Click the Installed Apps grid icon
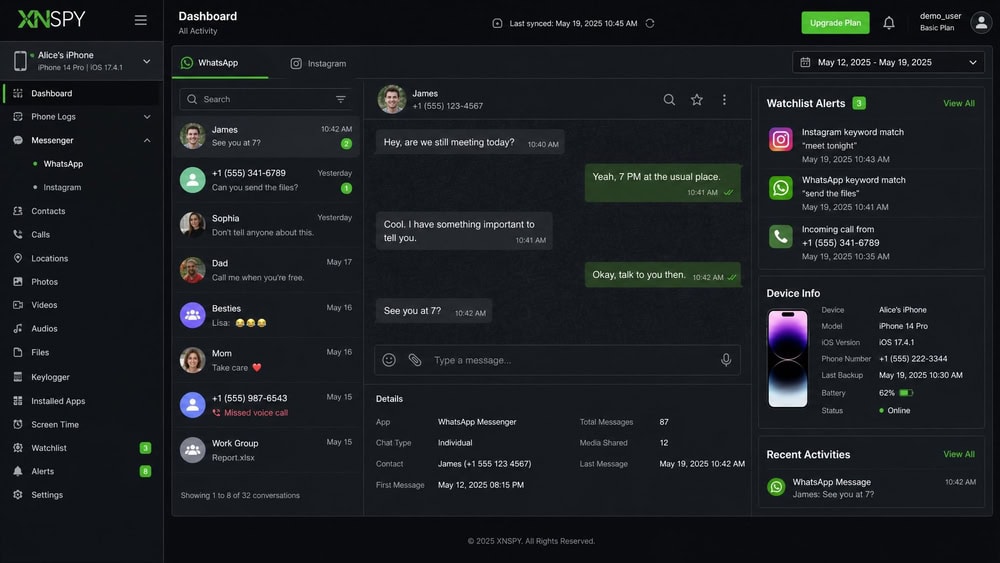The height and width of the screenshot is (563, 1000). [x=18, y=400]
